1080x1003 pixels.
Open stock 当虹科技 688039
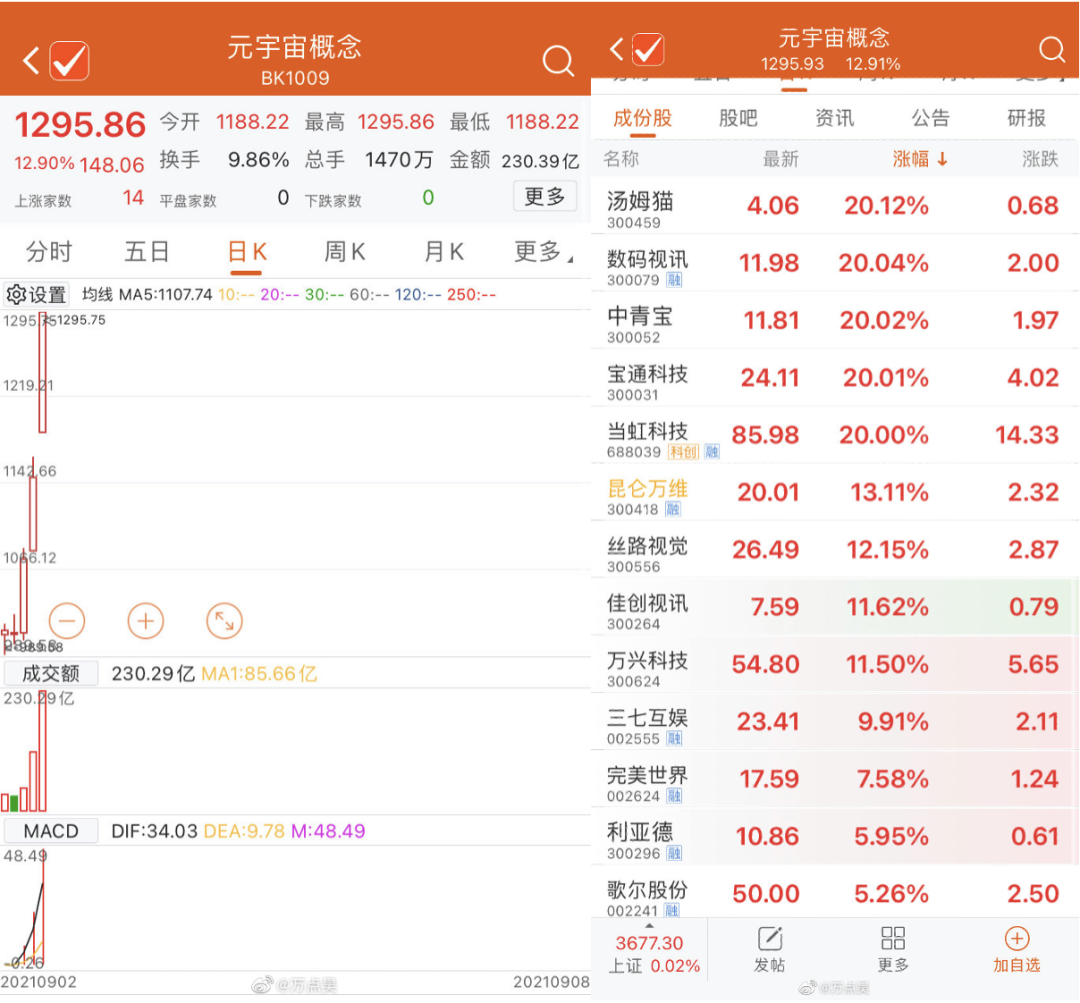click(x=835, y=435)
